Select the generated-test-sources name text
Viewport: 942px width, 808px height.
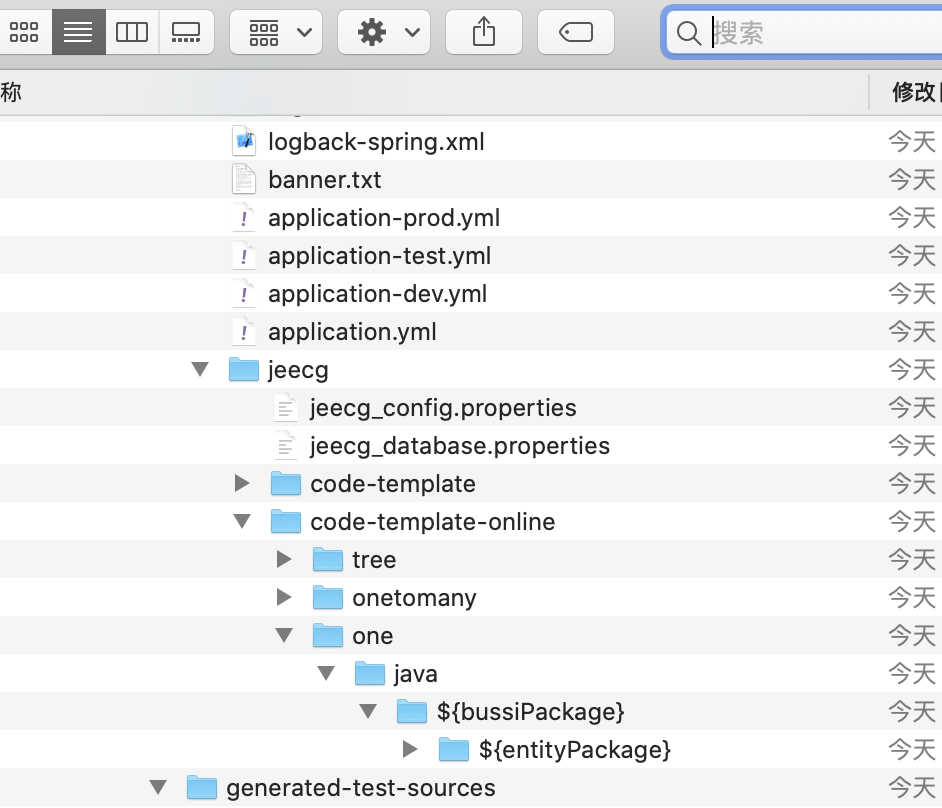point(360,788)
